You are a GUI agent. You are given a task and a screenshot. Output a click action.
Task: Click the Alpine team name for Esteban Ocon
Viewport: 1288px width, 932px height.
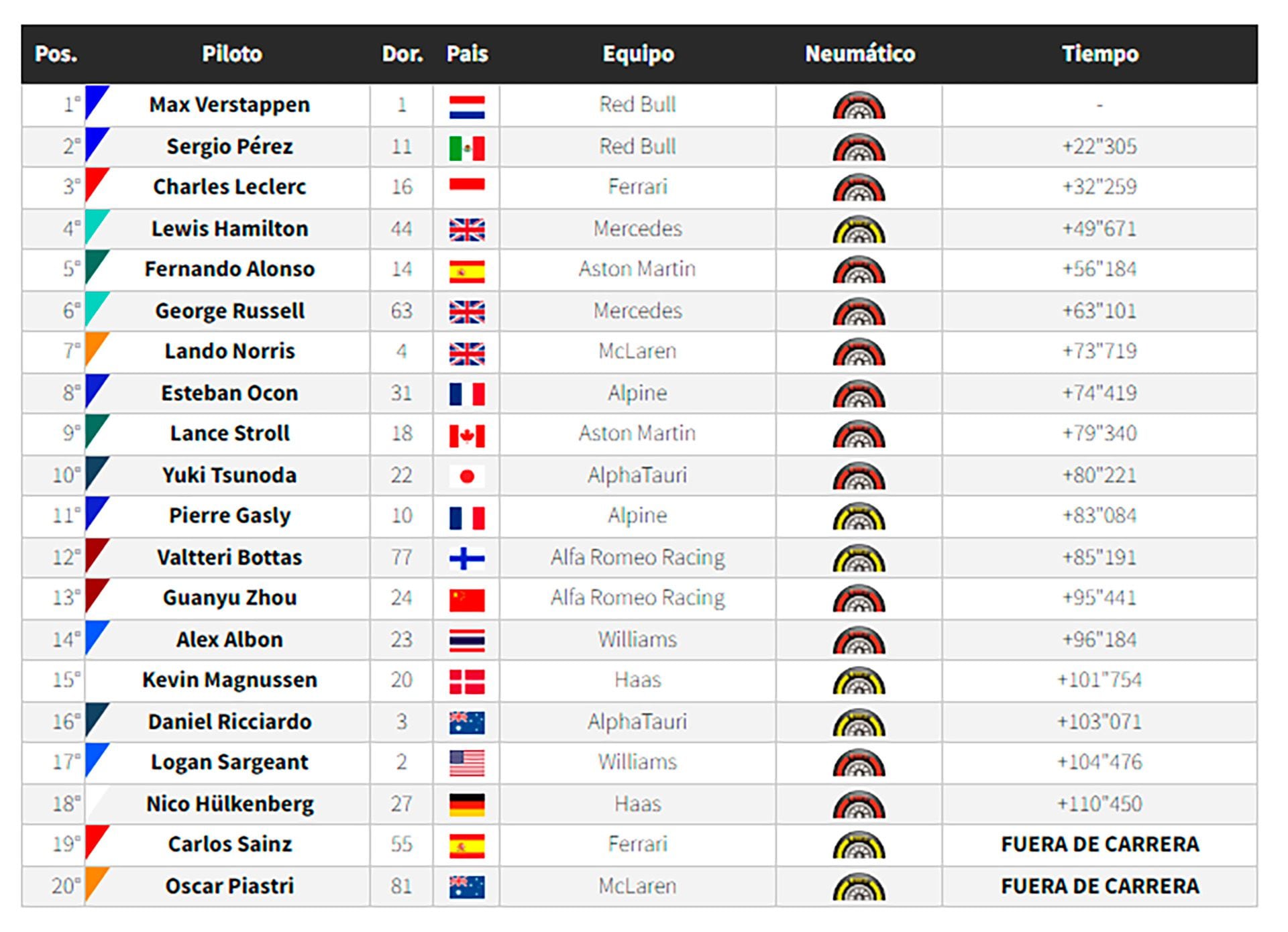click(x=637, y=393)
